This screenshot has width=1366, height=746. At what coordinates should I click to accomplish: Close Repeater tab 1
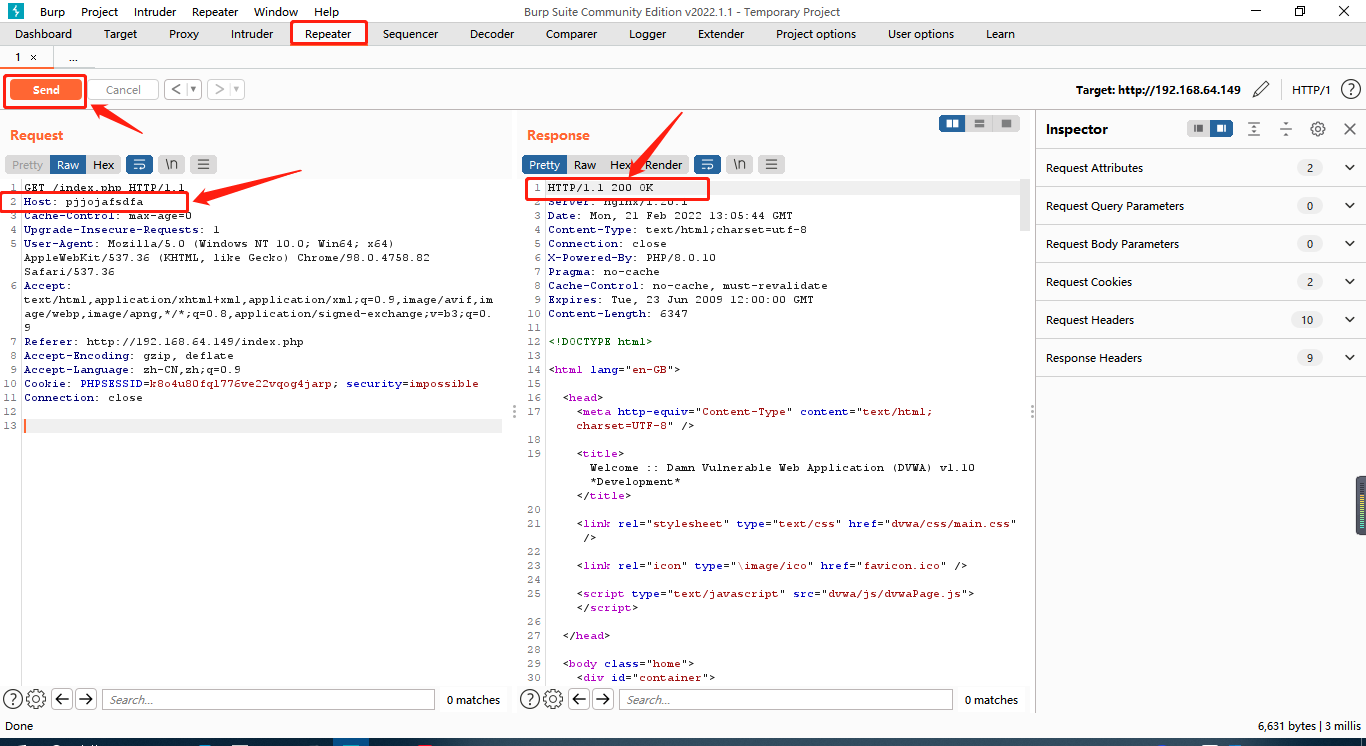33,57
